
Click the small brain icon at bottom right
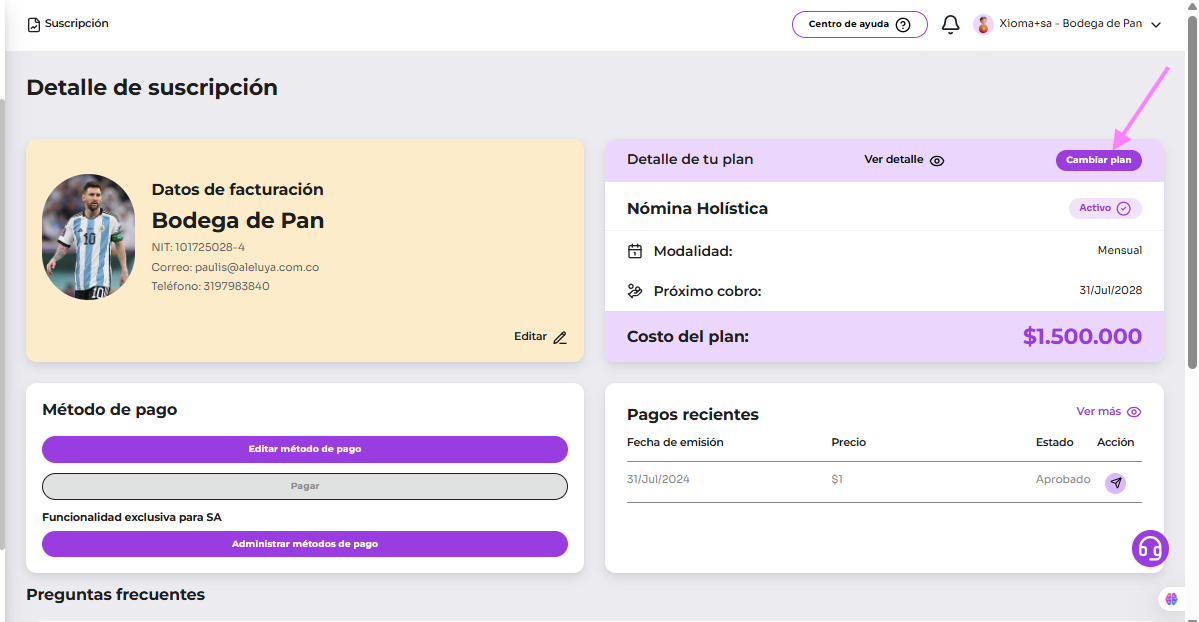[1171, 599]
